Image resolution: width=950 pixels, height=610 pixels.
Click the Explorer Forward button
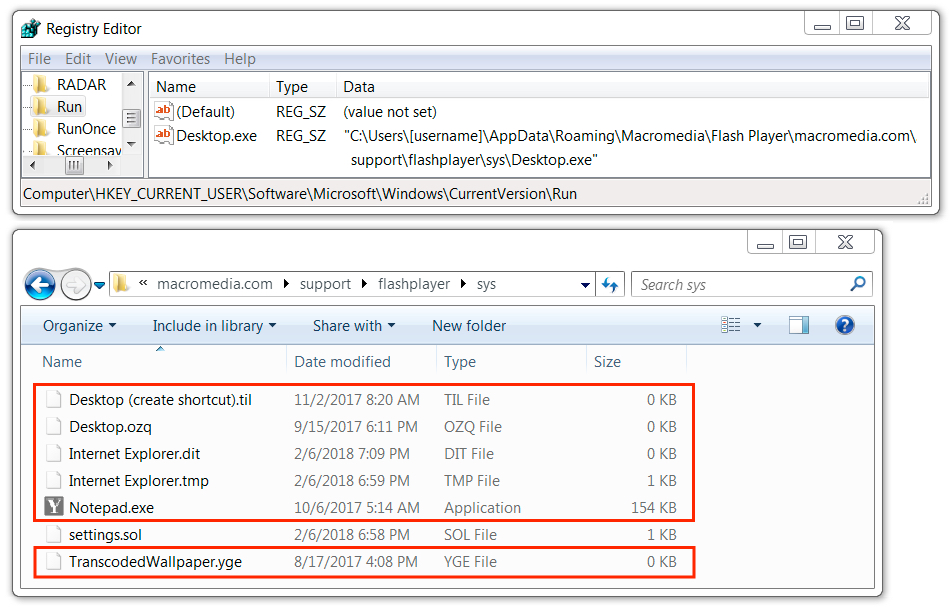tap(76, 284)
